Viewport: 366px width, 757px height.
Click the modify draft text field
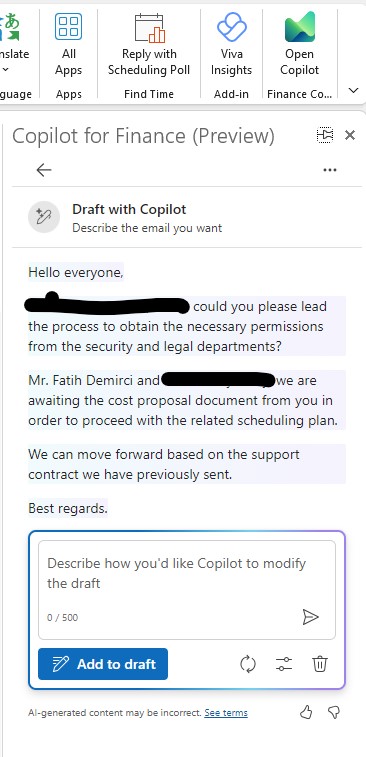187,590
